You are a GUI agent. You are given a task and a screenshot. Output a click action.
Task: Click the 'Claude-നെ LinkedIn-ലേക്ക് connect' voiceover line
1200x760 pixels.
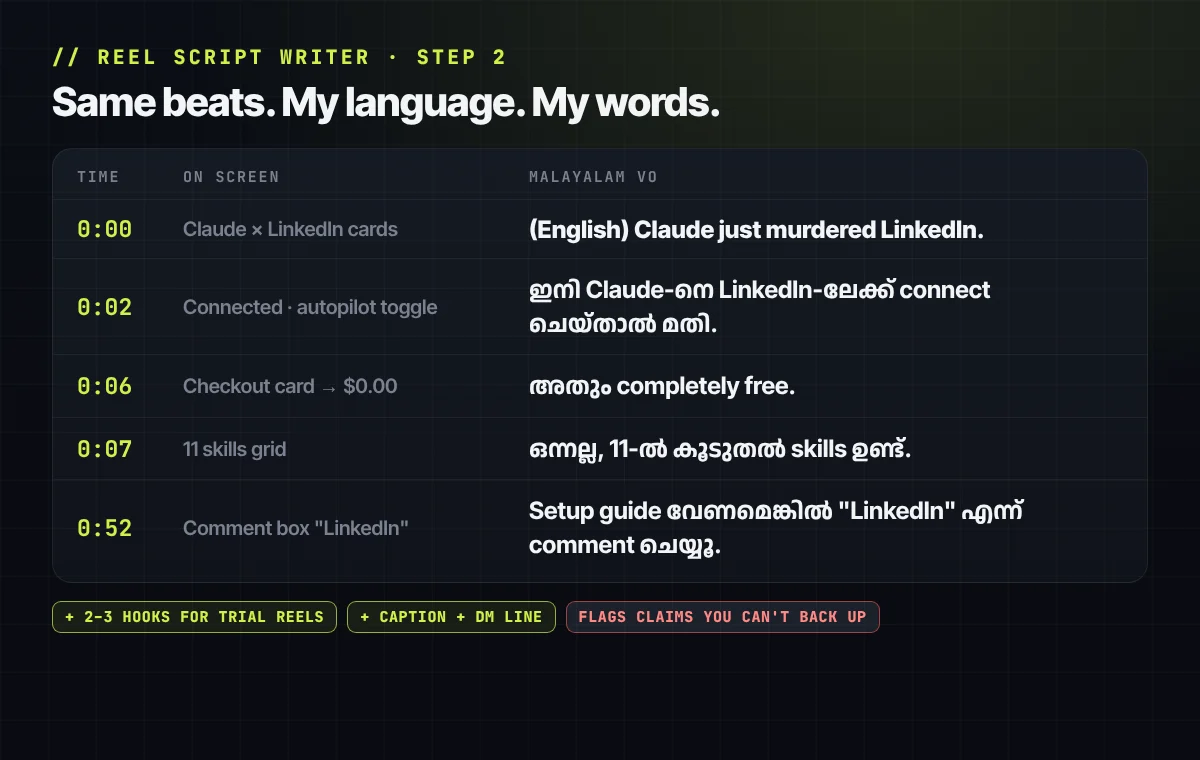point(760,307)
